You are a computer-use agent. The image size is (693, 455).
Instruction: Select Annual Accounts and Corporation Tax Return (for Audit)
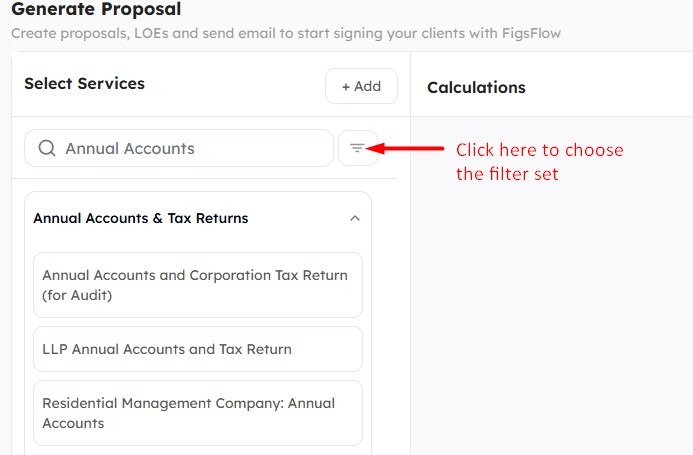coord(198,285)
